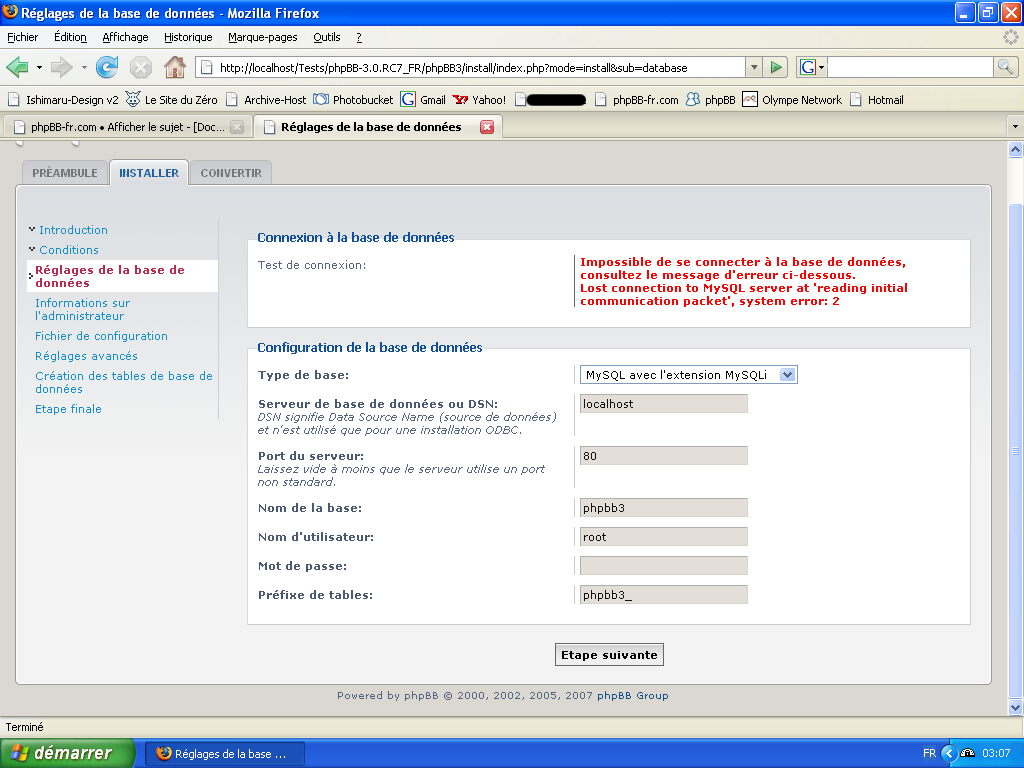Go to the Introduction step

point(73,230)
